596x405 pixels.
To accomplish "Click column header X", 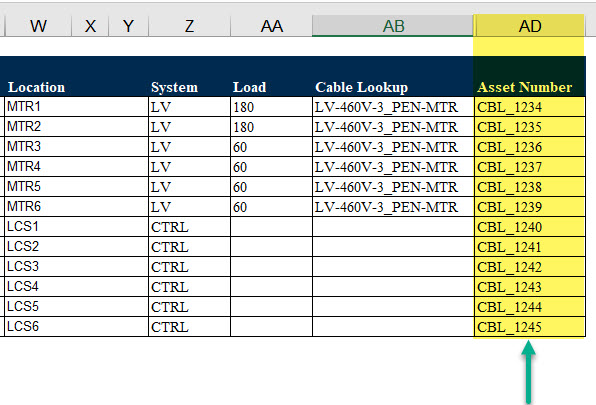I will tap(90, 26).
